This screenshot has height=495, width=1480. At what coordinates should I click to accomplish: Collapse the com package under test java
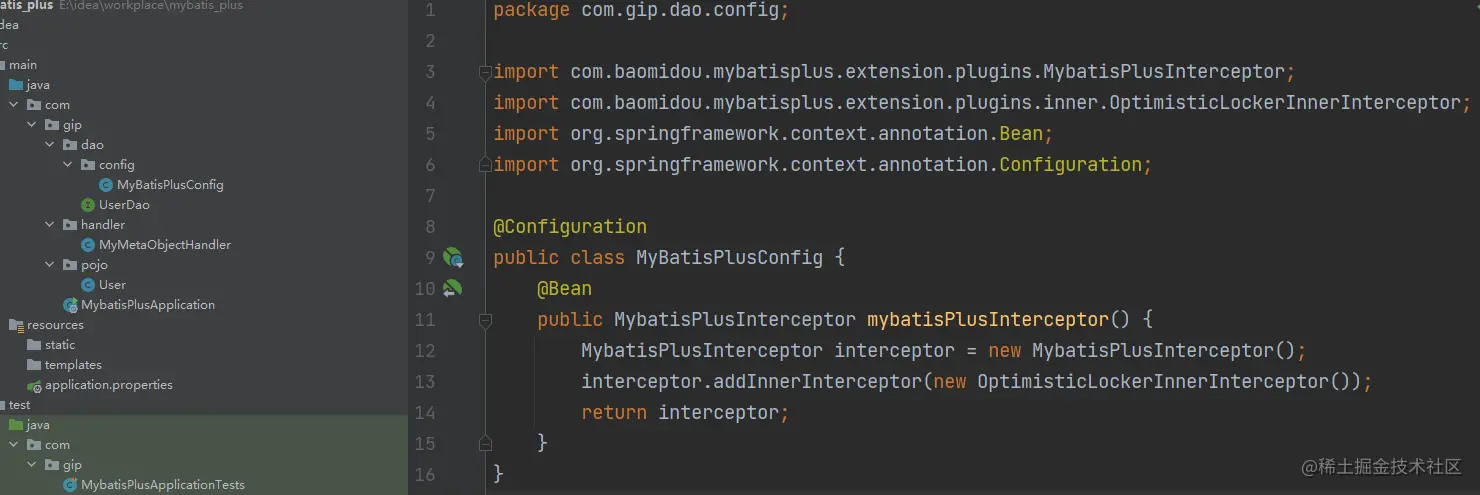14,445
